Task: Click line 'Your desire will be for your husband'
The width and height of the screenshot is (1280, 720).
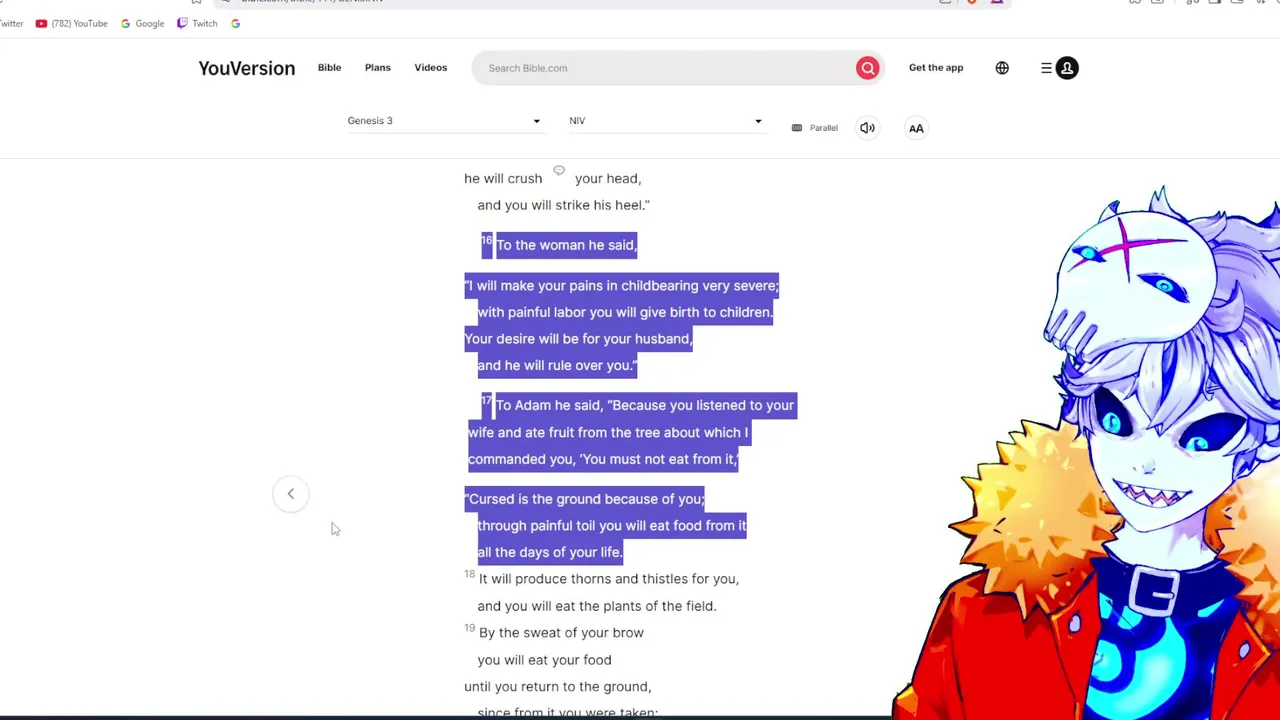Action: (579, 339)
